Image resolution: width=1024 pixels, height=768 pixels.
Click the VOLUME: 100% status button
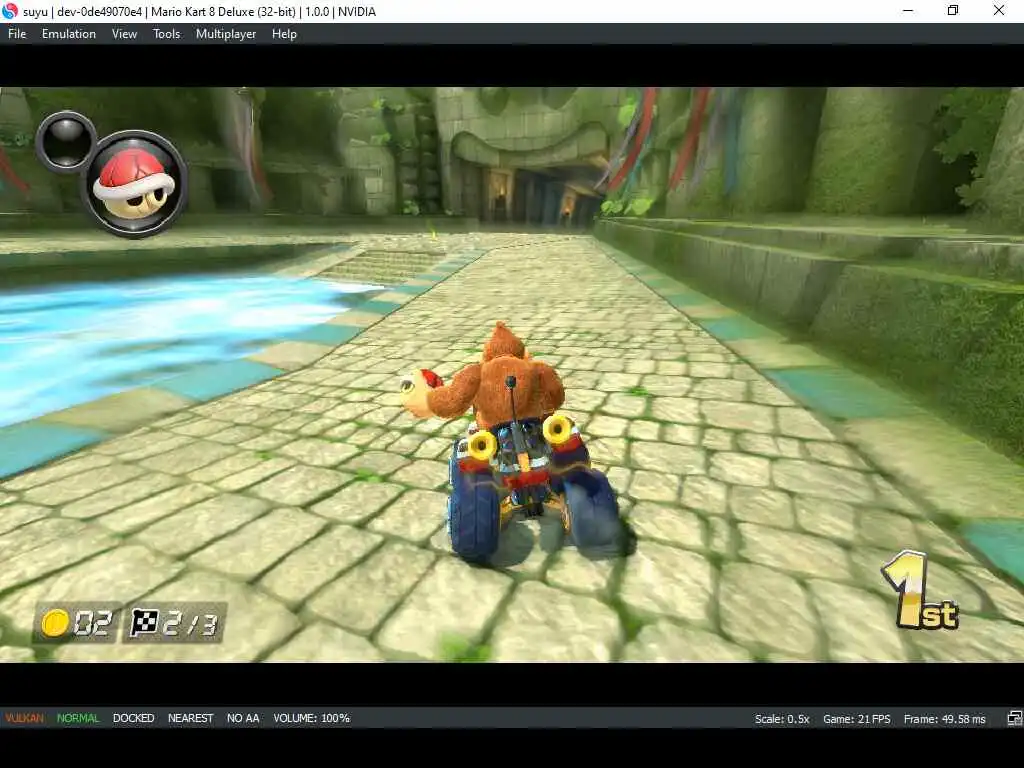(312, 718)
